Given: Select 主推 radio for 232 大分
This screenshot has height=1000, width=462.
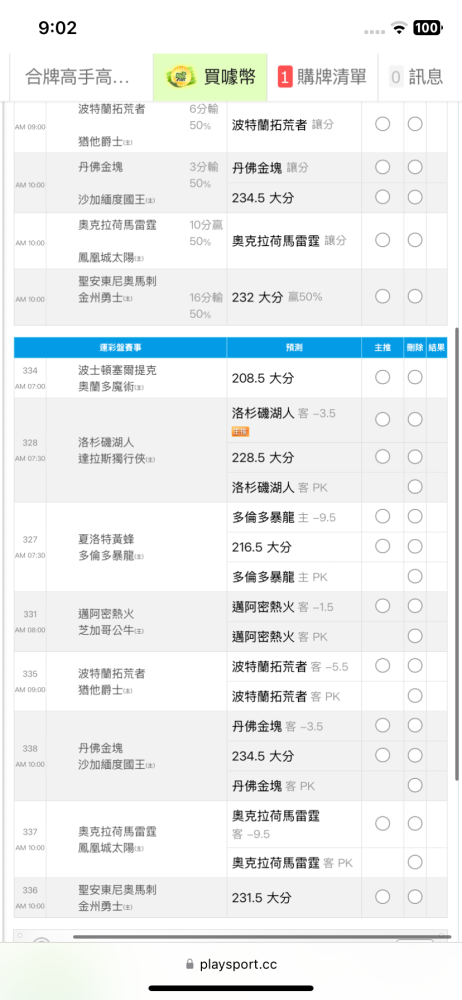Looking at the screenshot, I should click(x=382, y=296).
